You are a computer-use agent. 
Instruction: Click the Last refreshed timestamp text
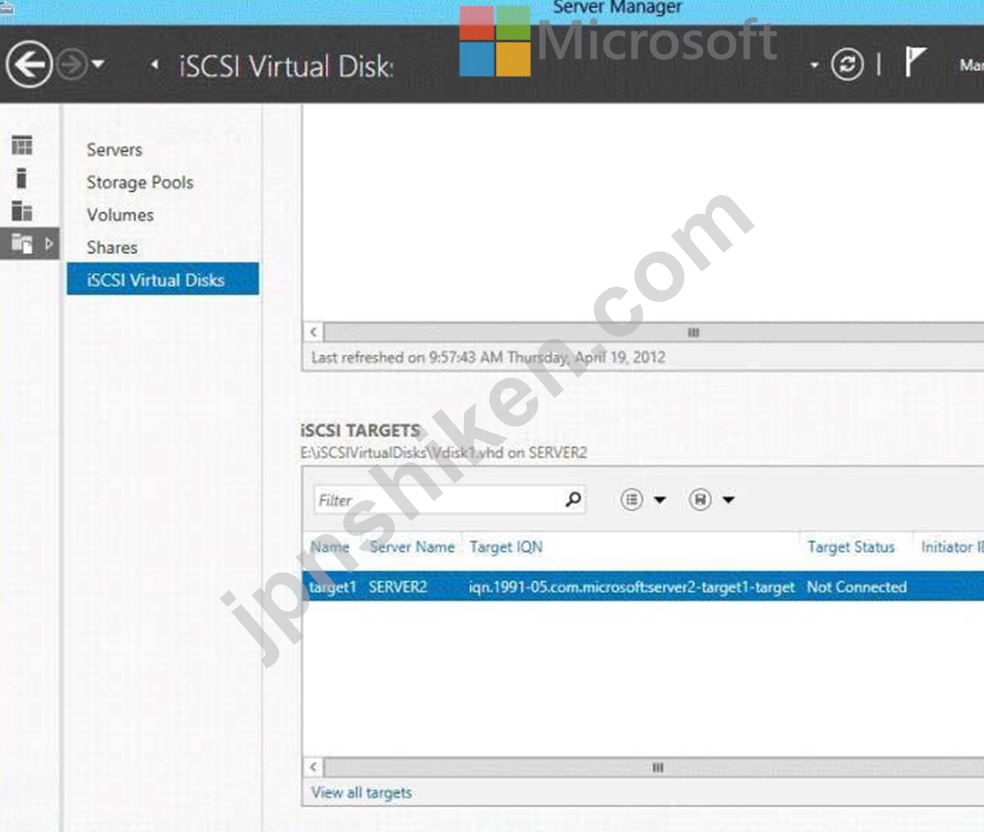tap(488, 358)
